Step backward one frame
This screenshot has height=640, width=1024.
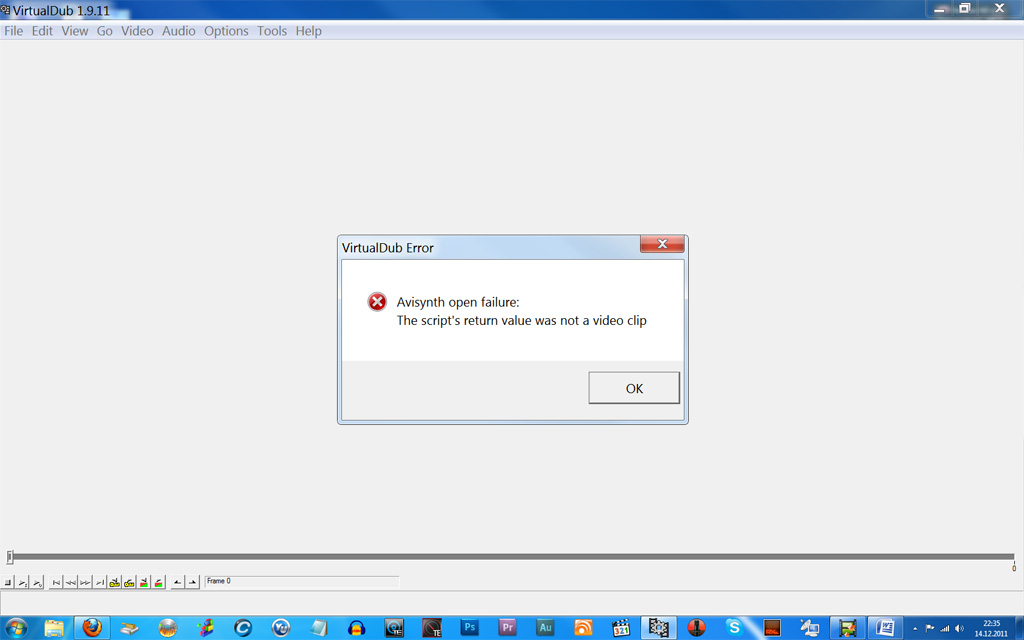71,582
